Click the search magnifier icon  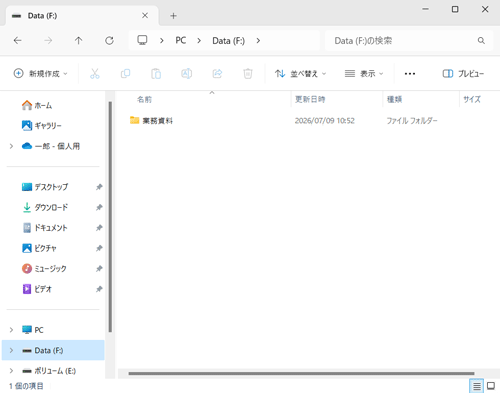point(481,41)
